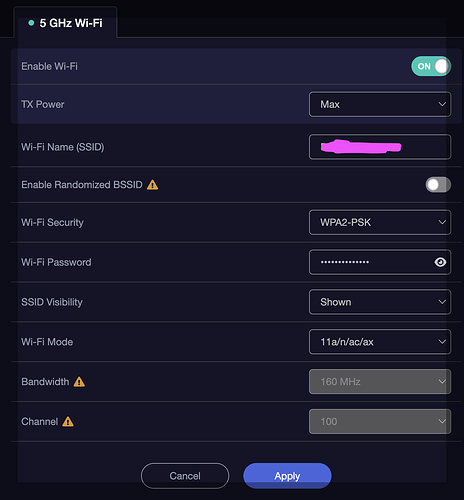Click the Cancel button
Image resolution: width=464 pixels, height=500 pixels.
coord(185,476)
